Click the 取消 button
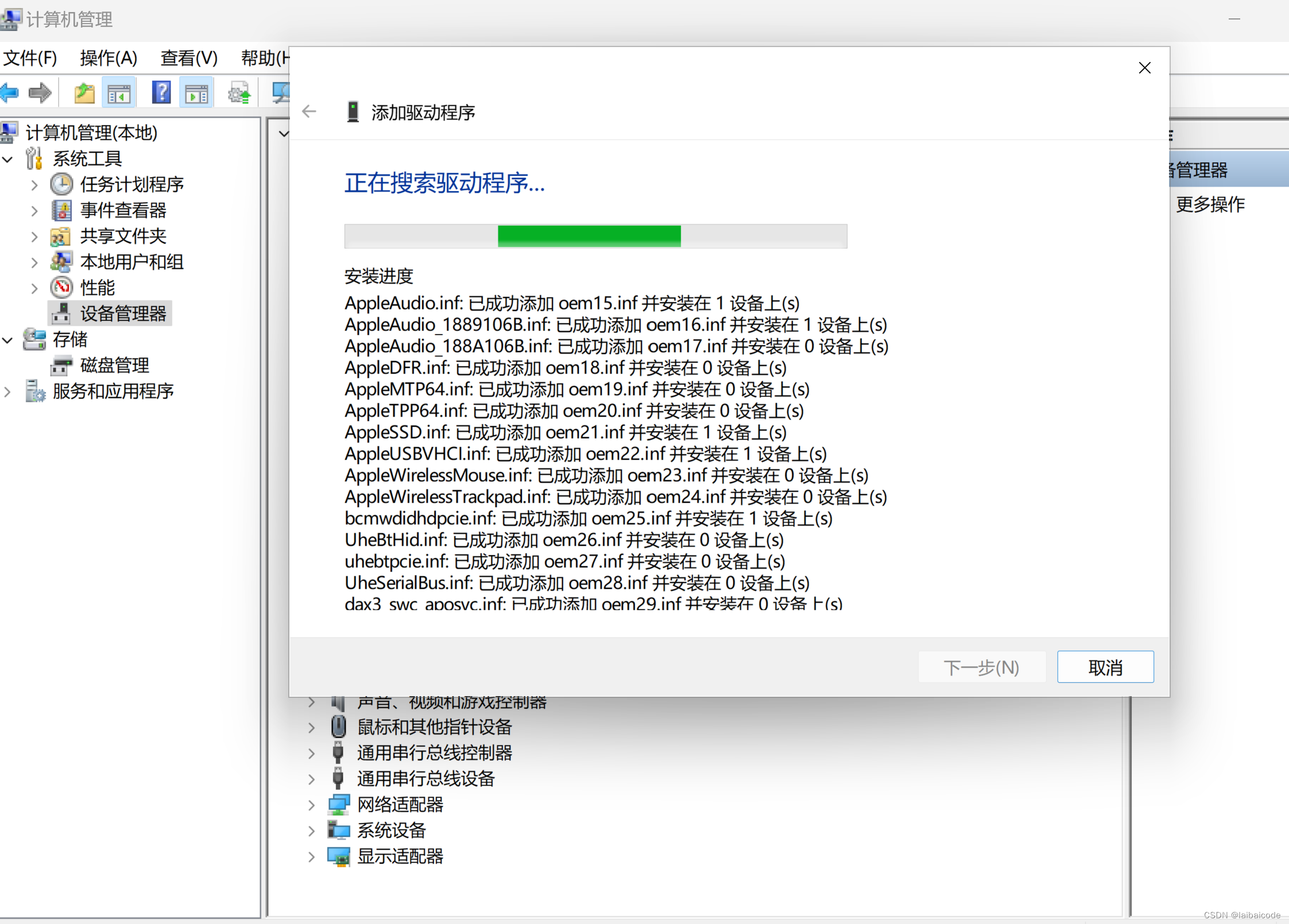 coord(1105,667)
